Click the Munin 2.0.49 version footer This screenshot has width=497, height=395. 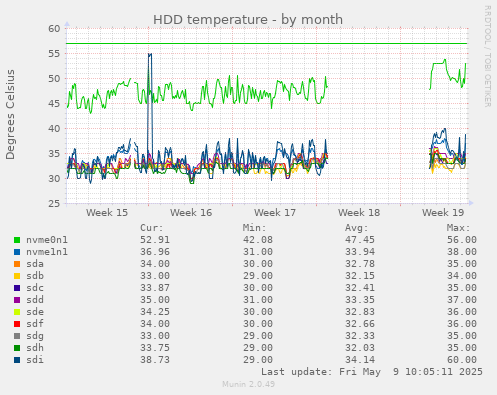coord(249,384)
